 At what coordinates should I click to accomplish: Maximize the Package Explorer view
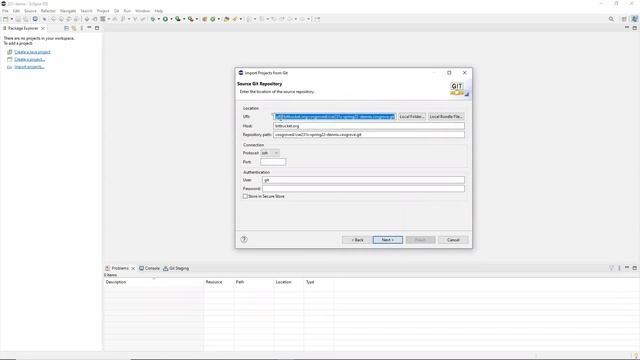tap(97, 28)
